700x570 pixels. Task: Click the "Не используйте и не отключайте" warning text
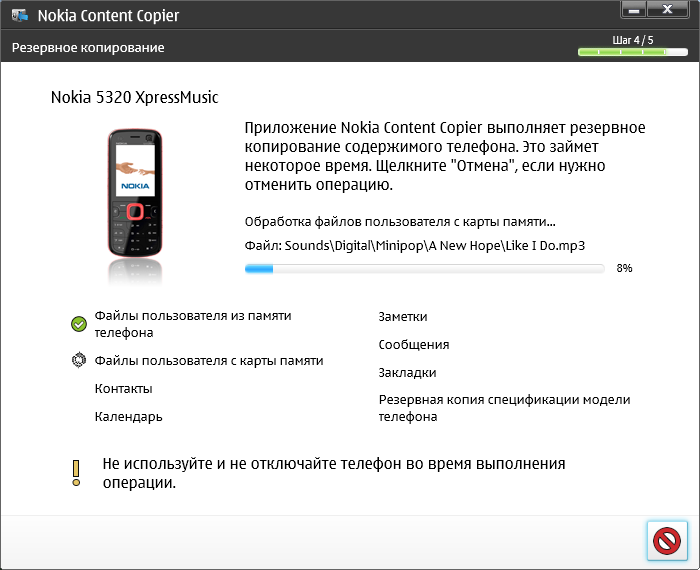point(334,473)
